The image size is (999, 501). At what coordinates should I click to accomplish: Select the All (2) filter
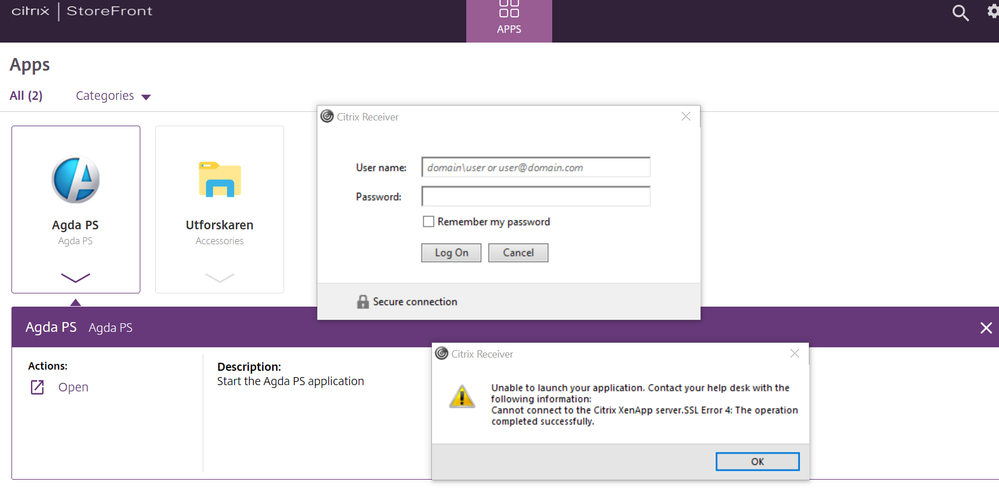pyautogui.click(x=26, y=96)
